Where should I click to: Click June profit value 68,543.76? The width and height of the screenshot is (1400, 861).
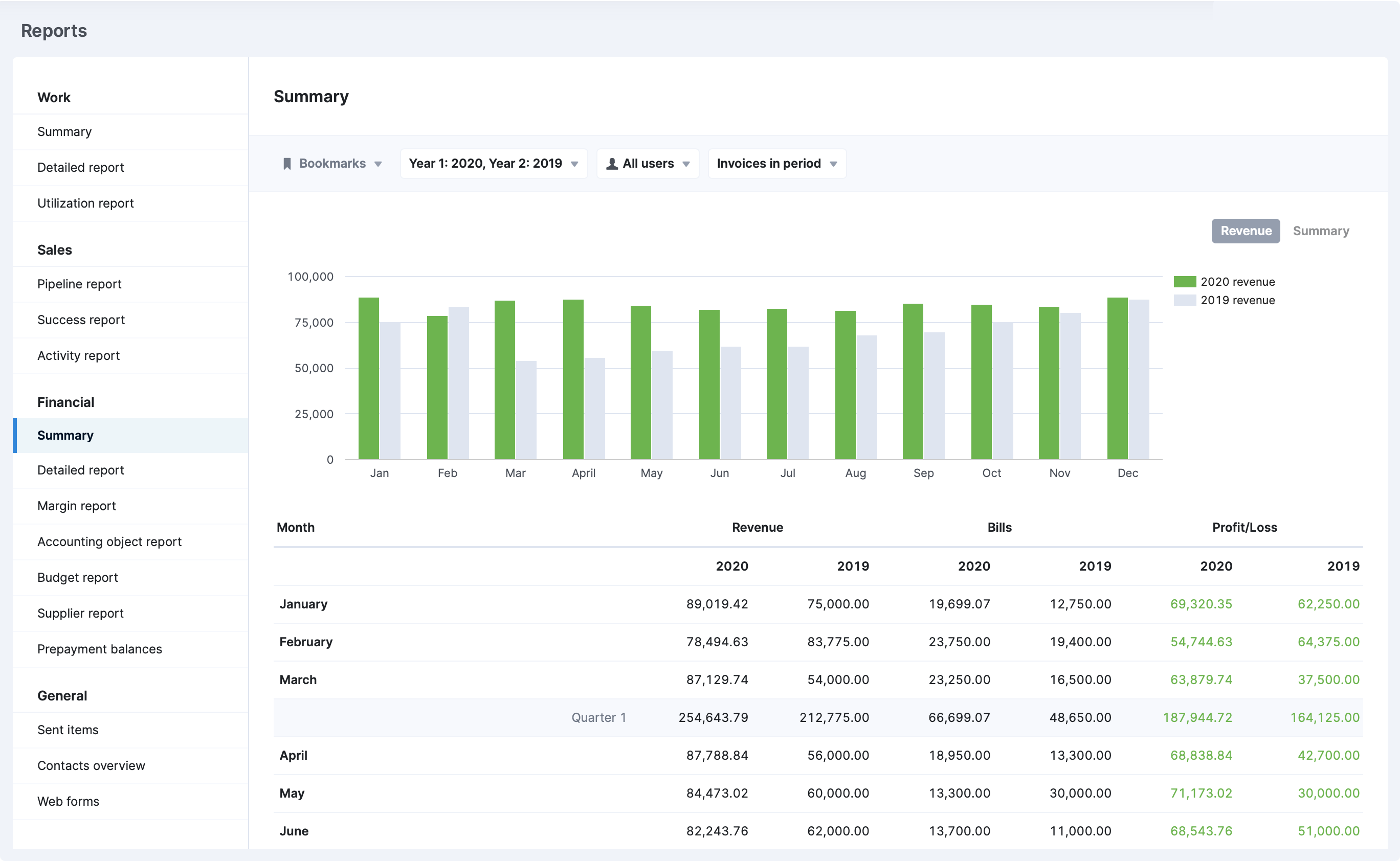pyautogui.click(x=1201, y=831)
